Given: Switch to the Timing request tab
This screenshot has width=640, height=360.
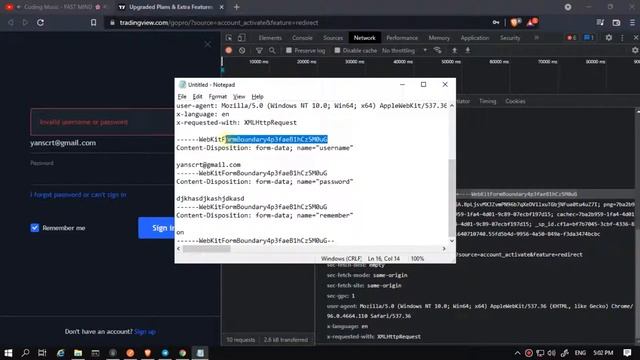Looking at the screenshot, I should (x=487, y=101).
